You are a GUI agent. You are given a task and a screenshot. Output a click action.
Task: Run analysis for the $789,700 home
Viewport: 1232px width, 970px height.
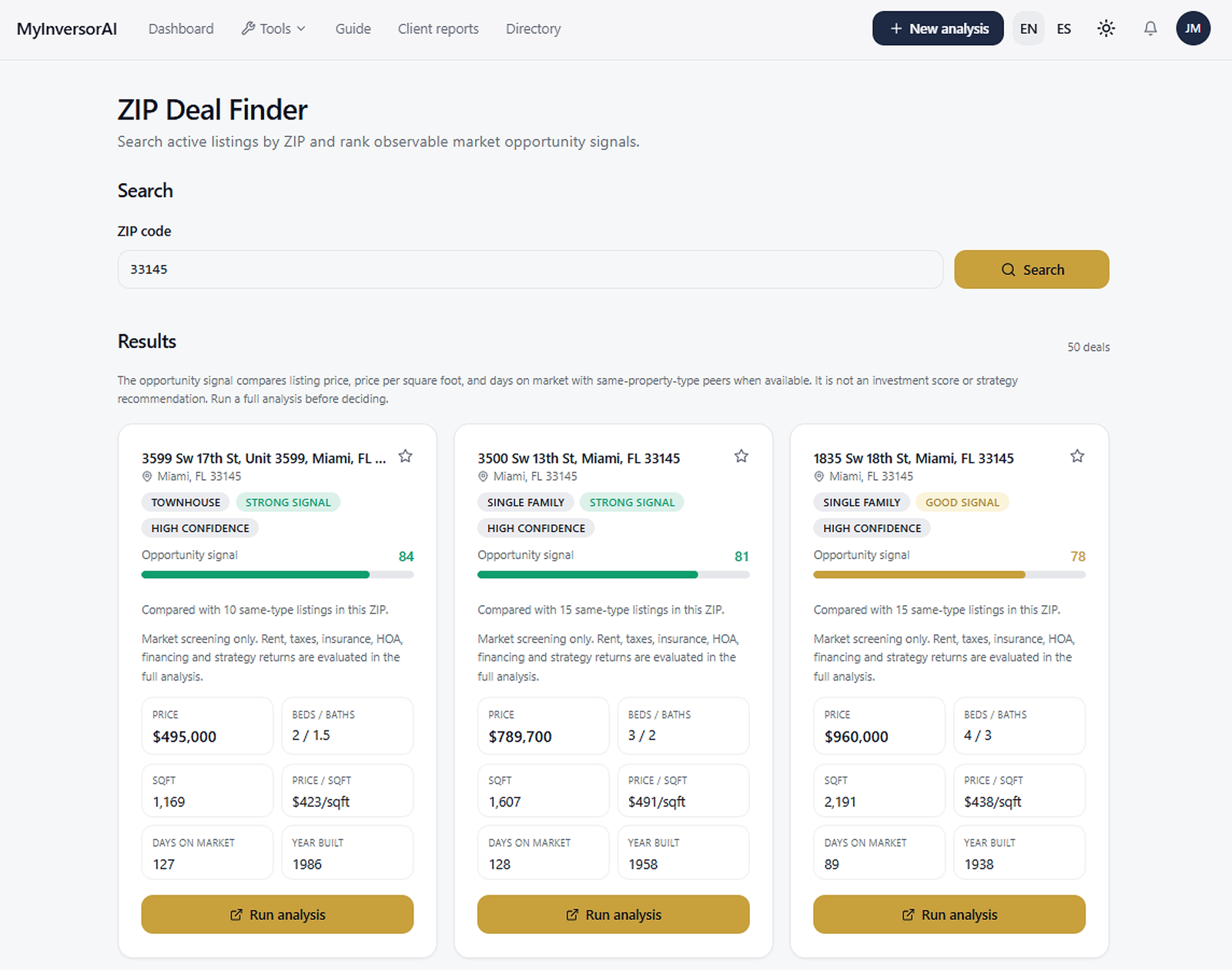tap(613, 915)
